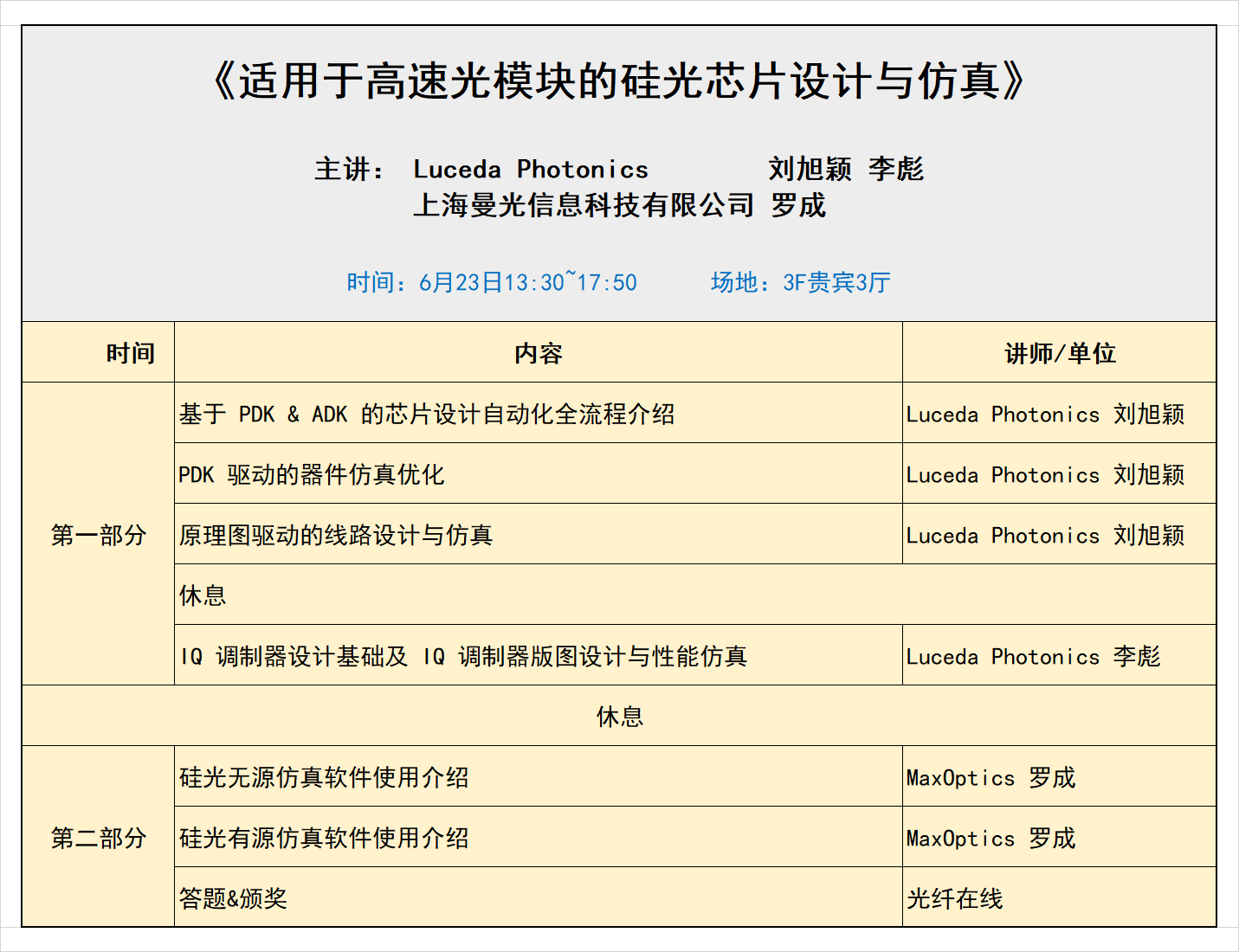
Task: Click header speaker names 刘旭颖 李彪
Action: pos(846,169)
